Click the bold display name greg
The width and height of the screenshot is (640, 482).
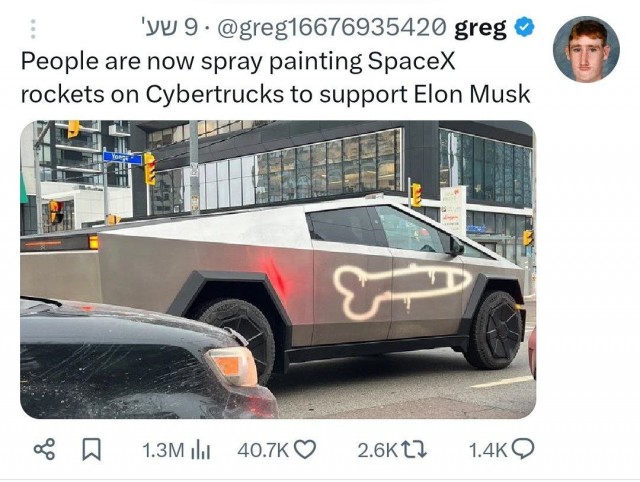[x=480, y=29]
